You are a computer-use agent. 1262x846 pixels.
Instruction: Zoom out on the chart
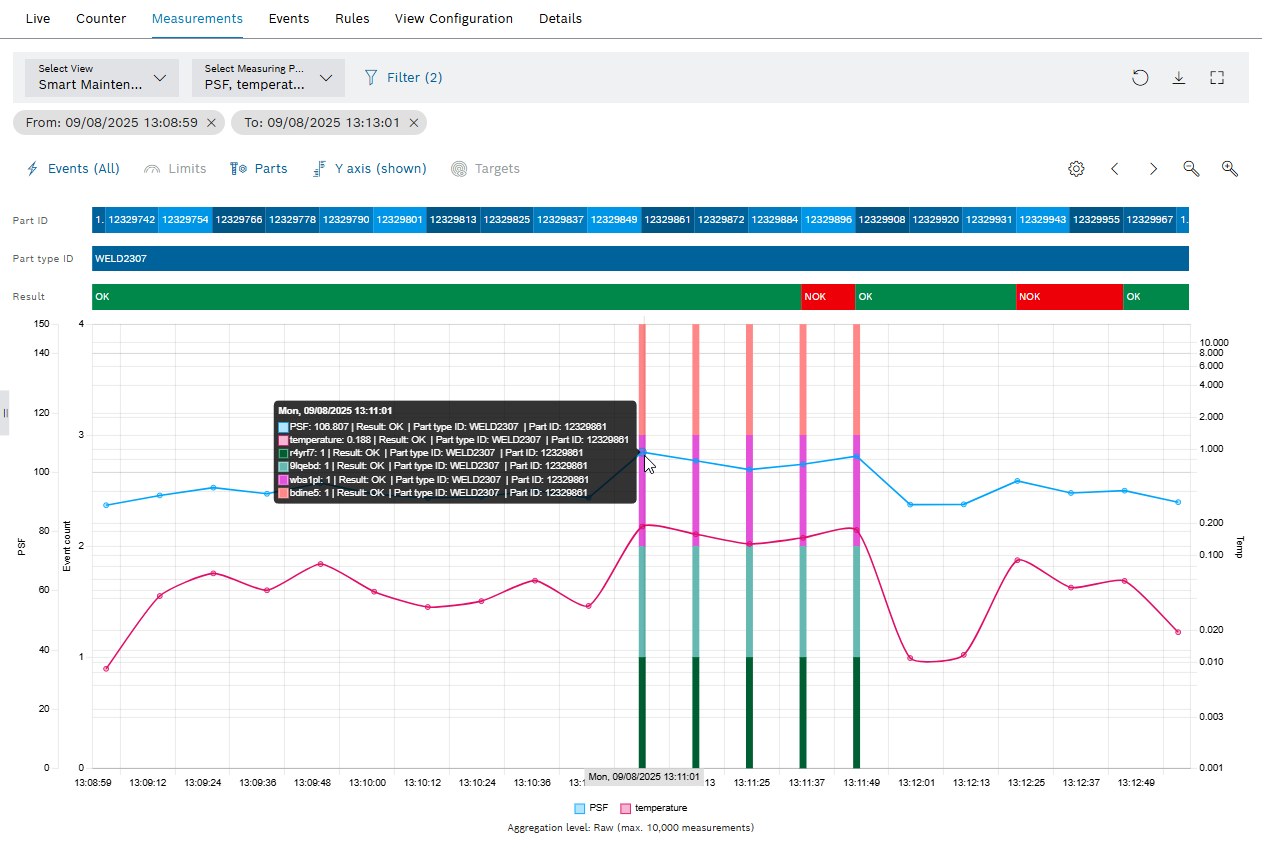click(1191, 169)
